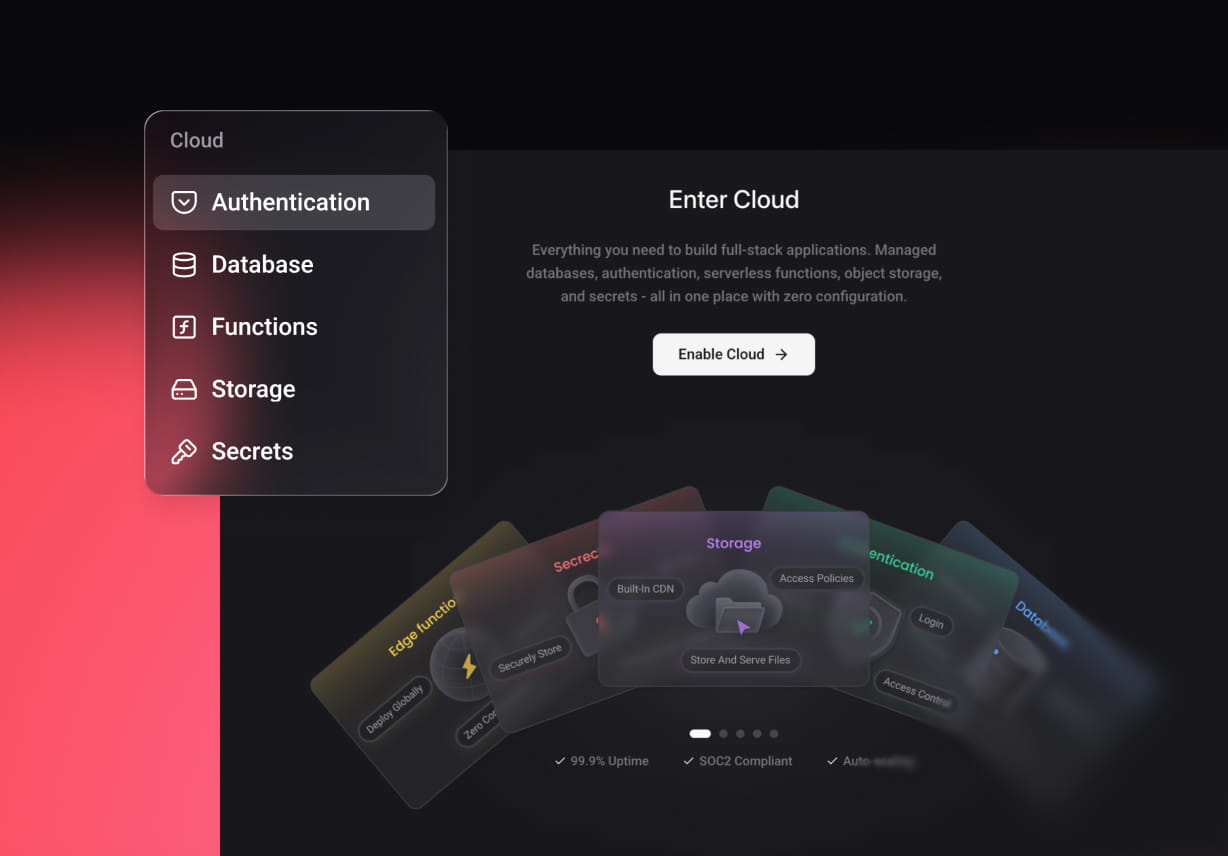Click the Login pill on Authentication card
The height and width of the screenshot is (856, 1228).
click(931, 622)
